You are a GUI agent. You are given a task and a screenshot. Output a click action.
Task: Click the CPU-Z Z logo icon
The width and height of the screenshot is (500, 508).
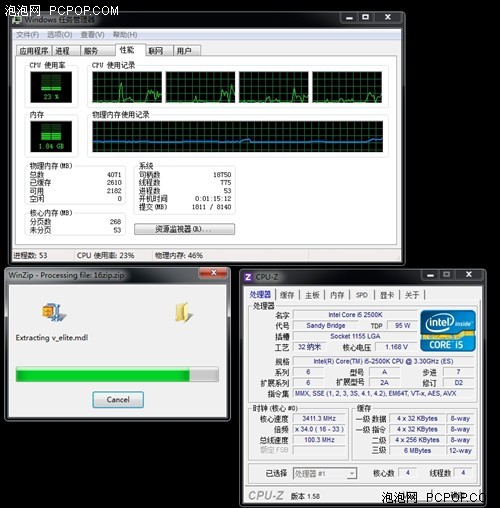point(248,277)
